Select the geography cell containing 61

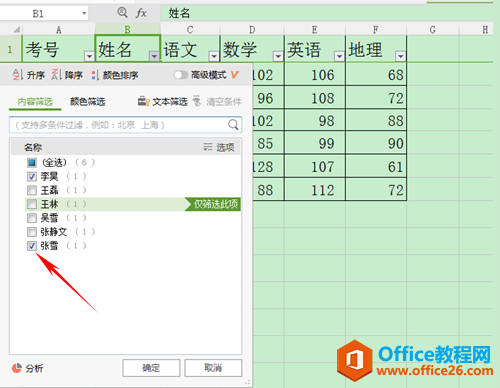click(x=376, y=166)
